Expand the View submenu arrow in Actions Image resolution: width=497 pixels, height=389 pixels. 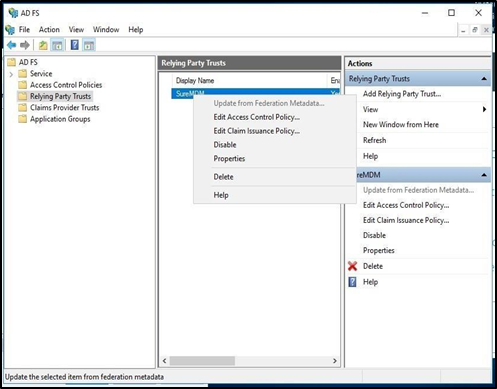click(484, 109)
